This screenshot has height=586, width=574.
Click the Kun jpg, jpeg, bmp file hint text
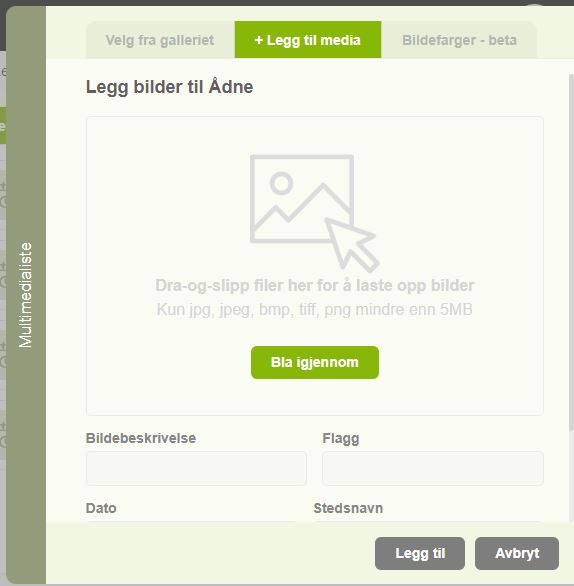(315, 310)
